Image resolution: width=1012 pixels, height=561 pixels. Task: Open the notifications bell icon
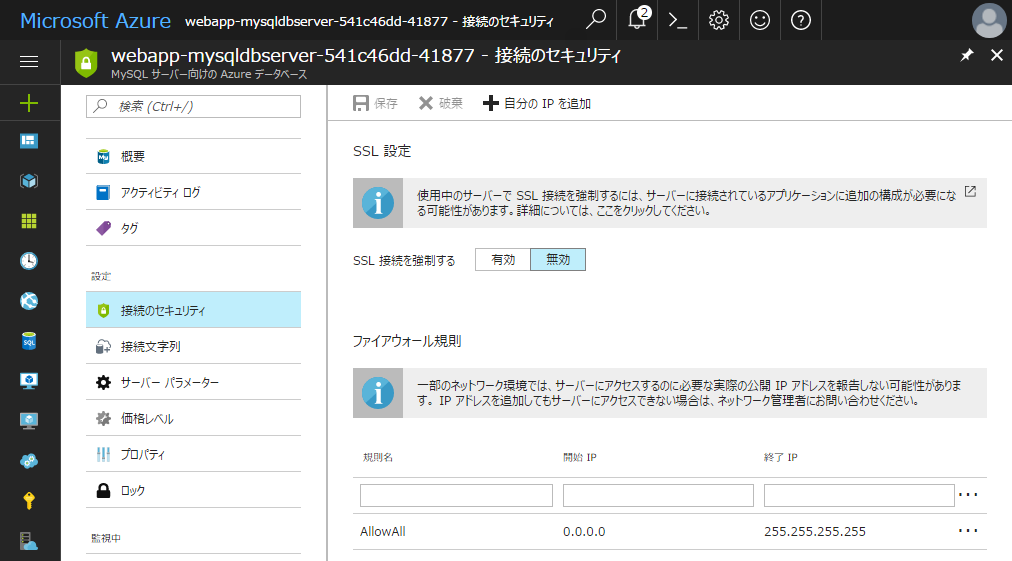(637, 20)
